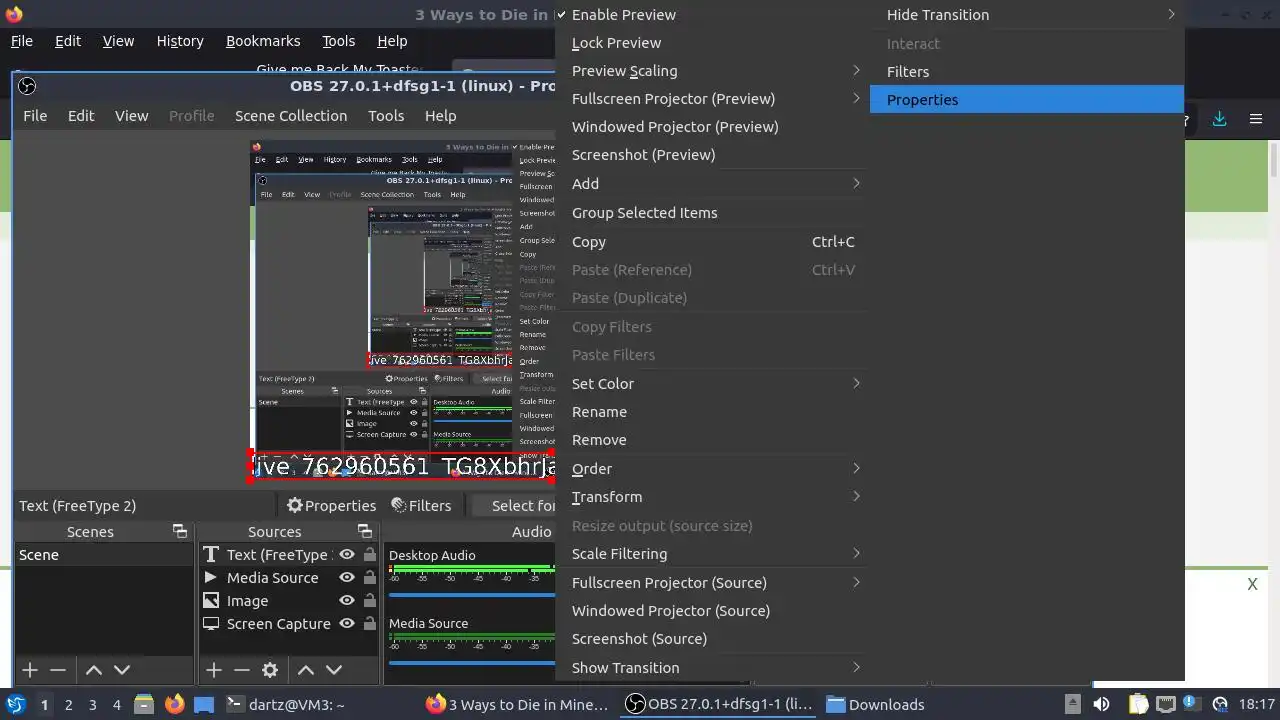This screenshot has height=720, width=1280.
Task: Remove selected source with the minus icon
Action: (241, 670)
